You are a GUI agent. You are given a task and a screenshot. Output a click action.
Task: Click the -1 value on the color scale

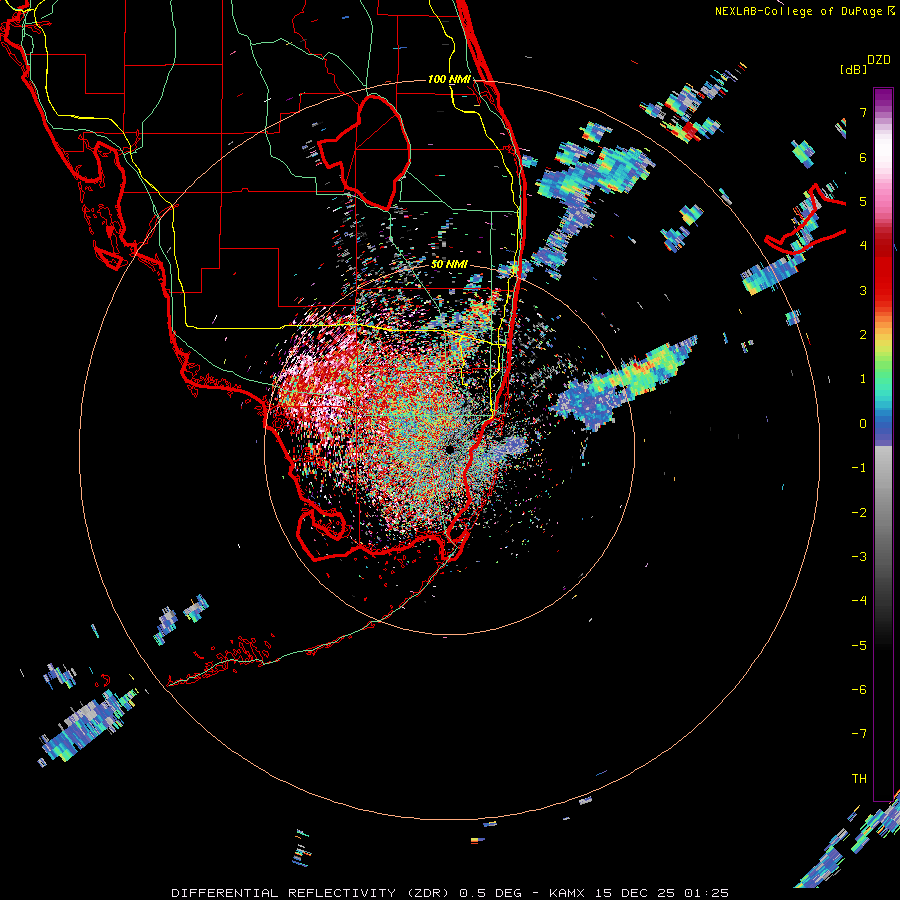pos(859,468)
